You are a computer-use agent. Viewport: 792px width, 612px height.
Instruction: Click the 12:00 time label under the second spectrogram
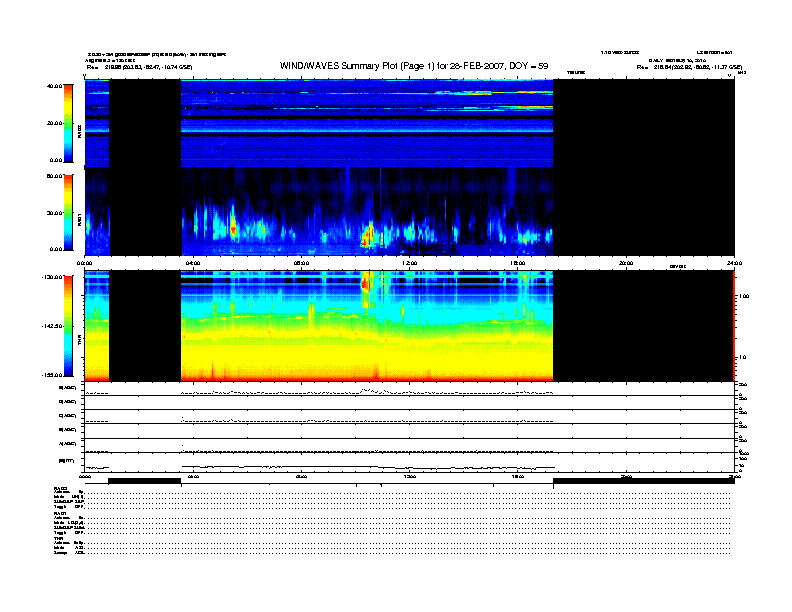tap(410, 263)
